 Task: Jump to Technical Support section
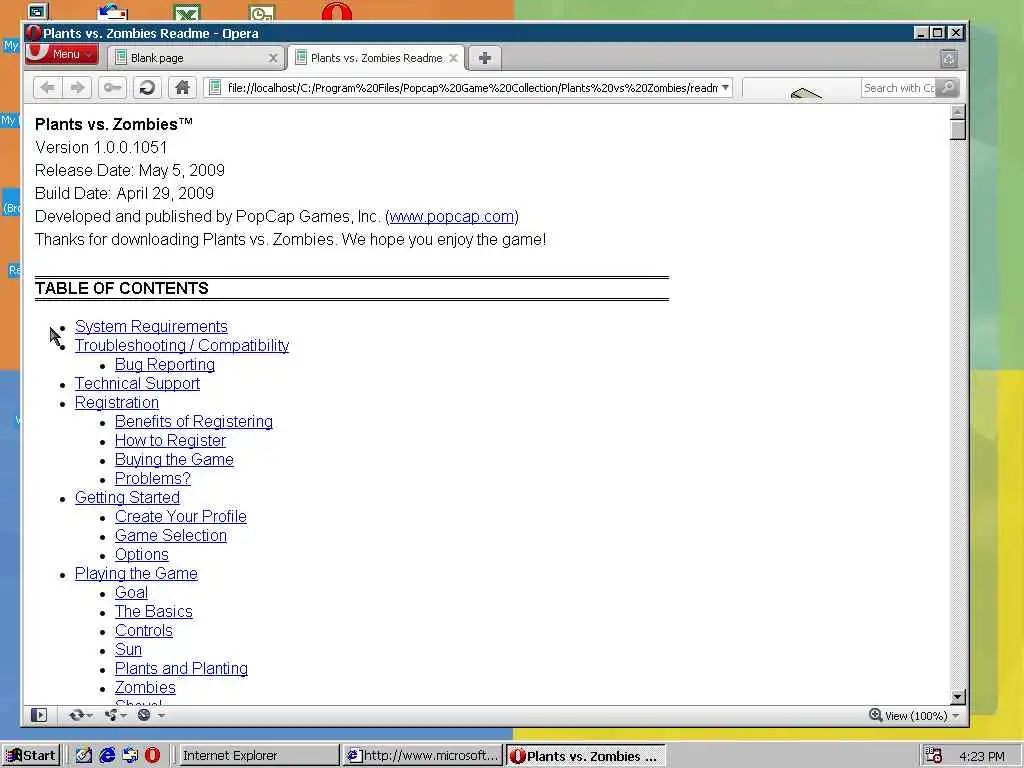click(x=137, y=383)
